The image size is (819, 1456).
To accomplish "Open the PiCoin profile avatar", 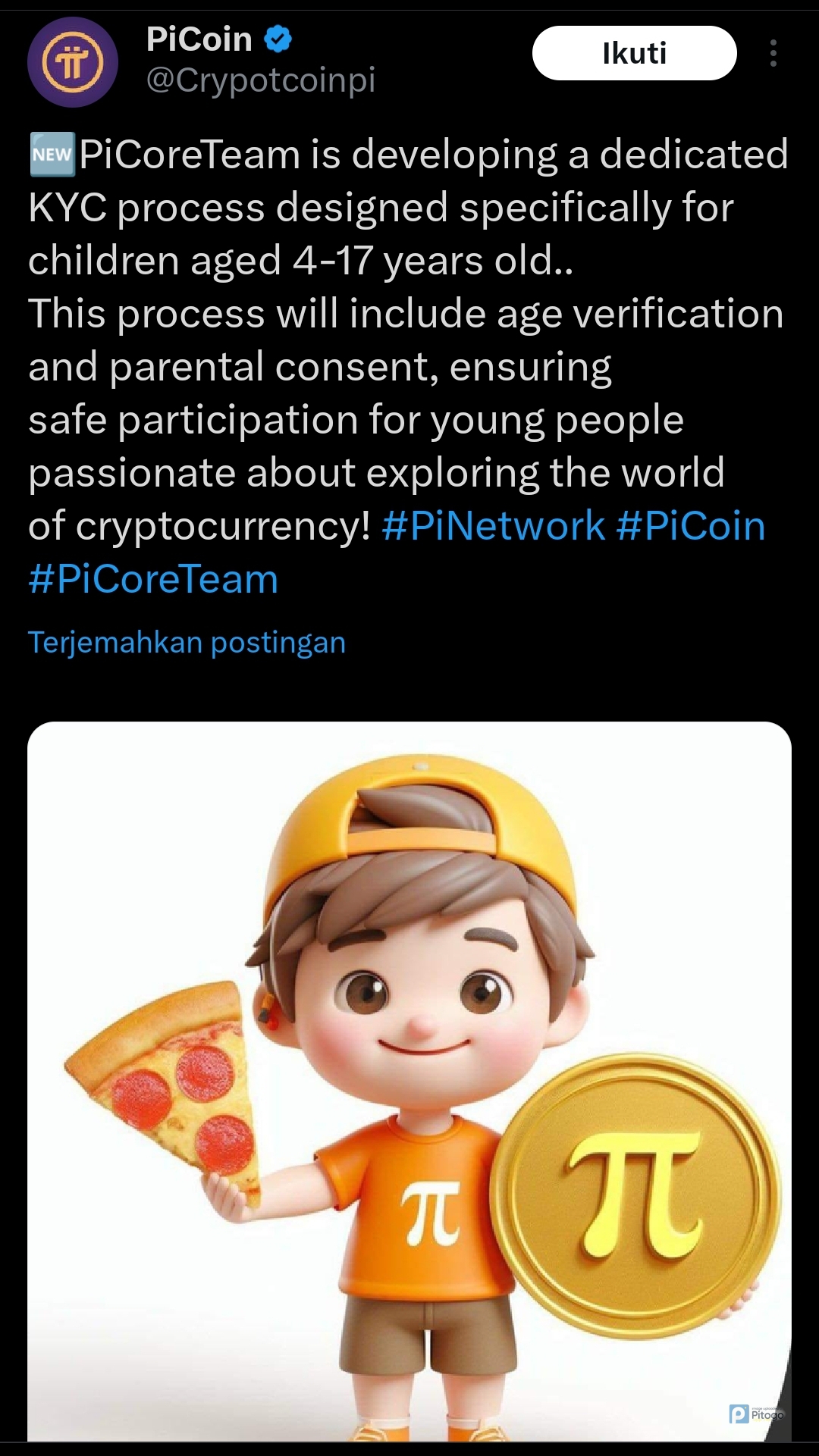I will (73, 62).
